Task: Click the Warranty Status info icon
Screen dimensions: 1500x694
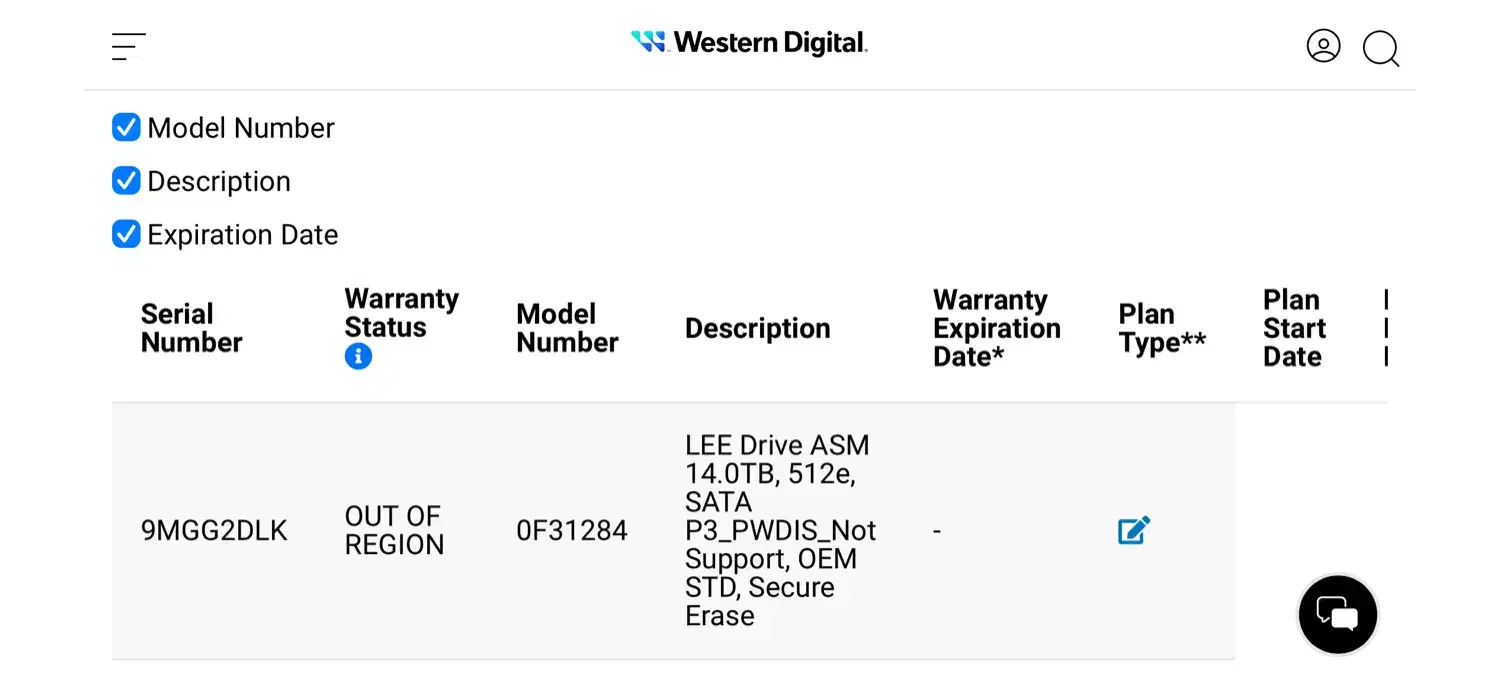Action: pyautogui.click(x=358, y=356)
